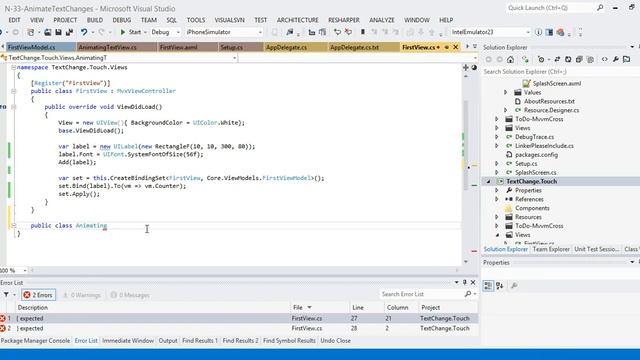Click Sync with Active Document icon
This screenshot has width=640, height=360.
(x=557, y=60)
